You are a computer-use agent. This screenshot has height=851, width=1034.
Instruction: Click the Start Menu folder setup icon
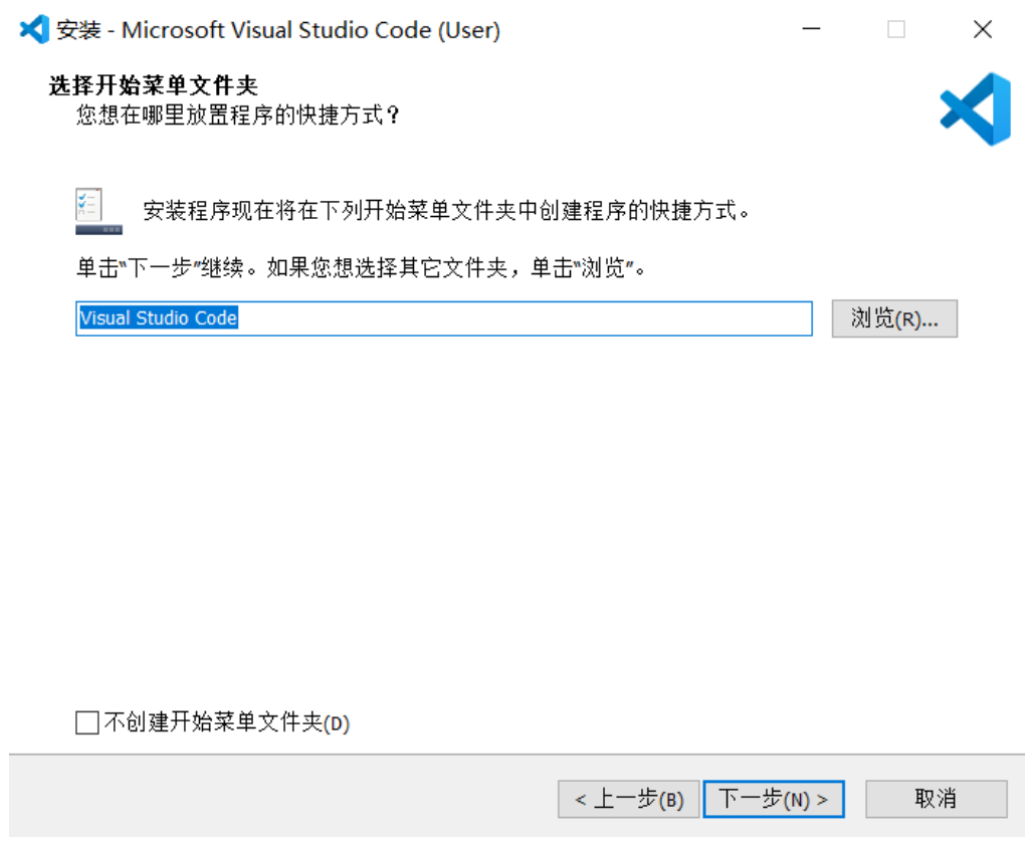tap(98, 211)
